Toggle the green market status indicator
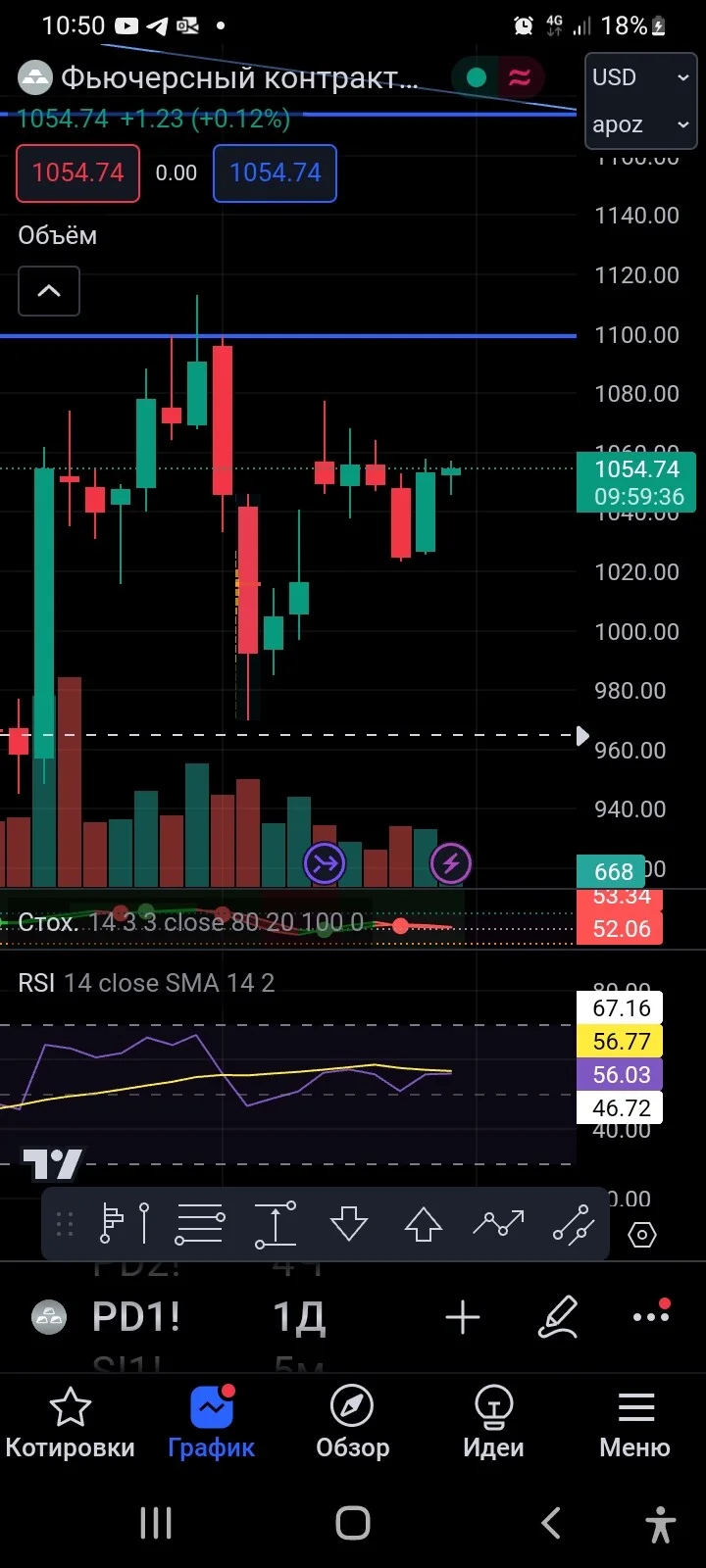This screenshot has height=1568, width=706. pyautogui.click(x=477, y=77)
